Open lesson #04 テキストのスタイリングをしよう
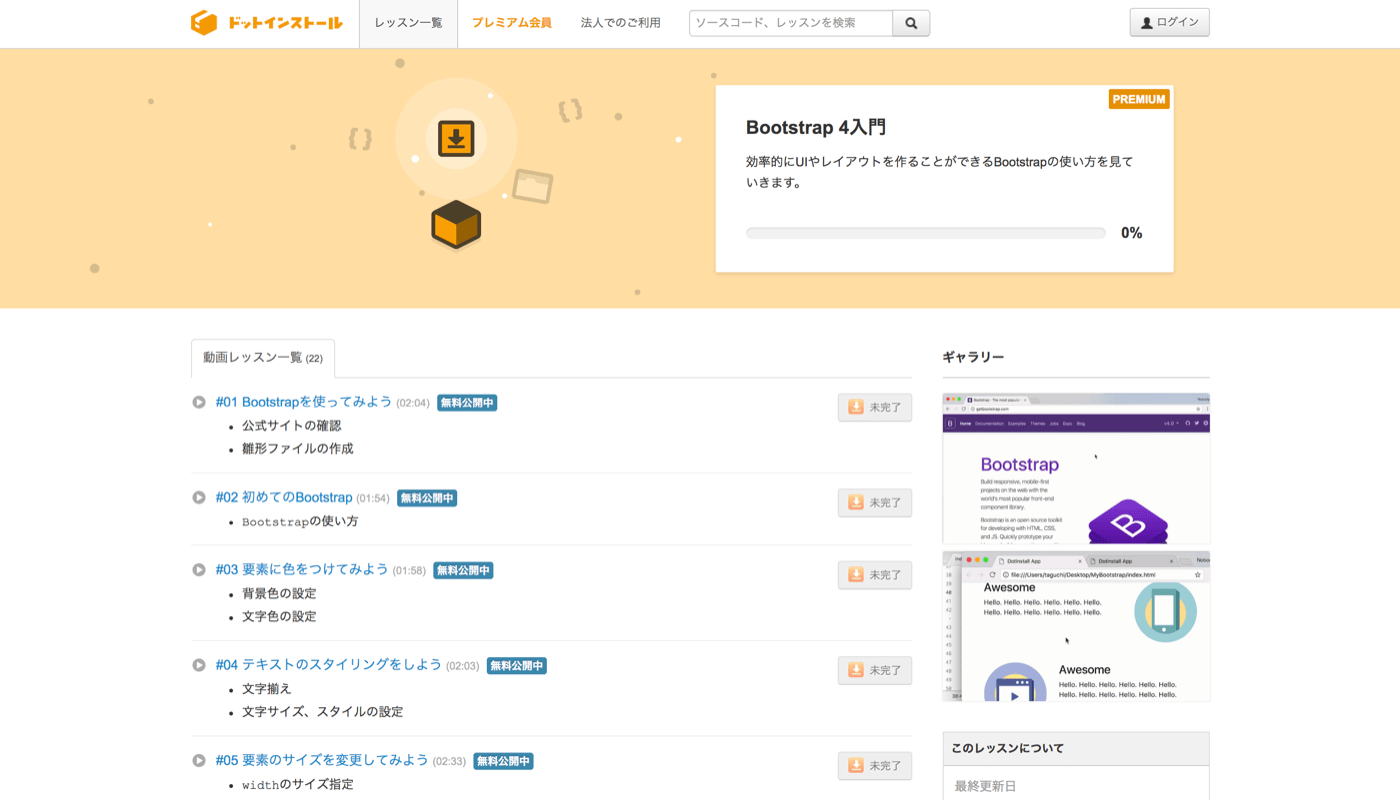Screen dimensions: 1400x800 pos(329,665)
